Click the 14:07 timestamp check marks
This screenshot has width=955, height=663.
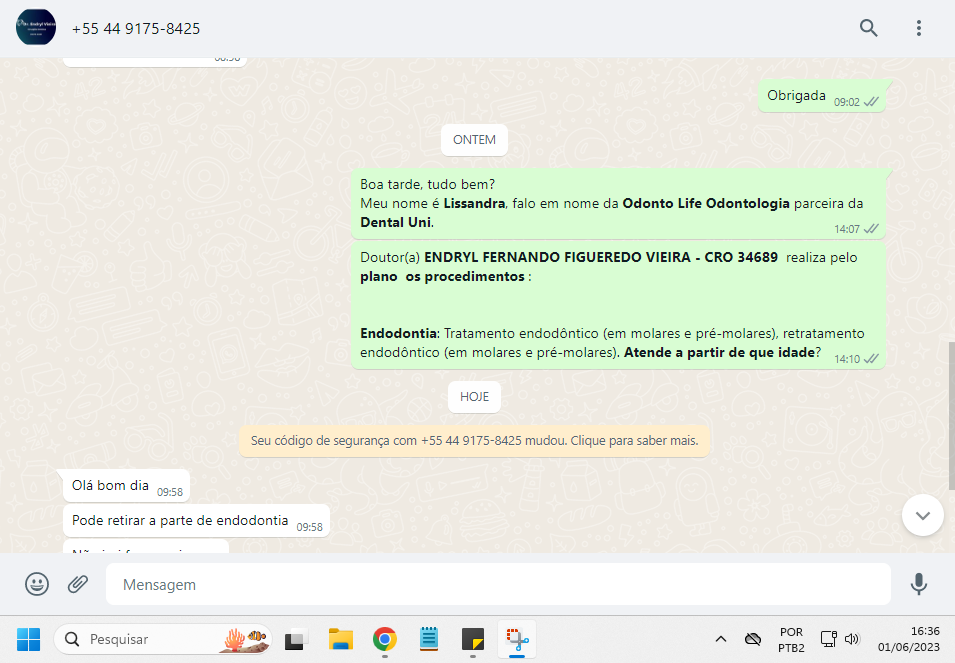tap(872, 229)
